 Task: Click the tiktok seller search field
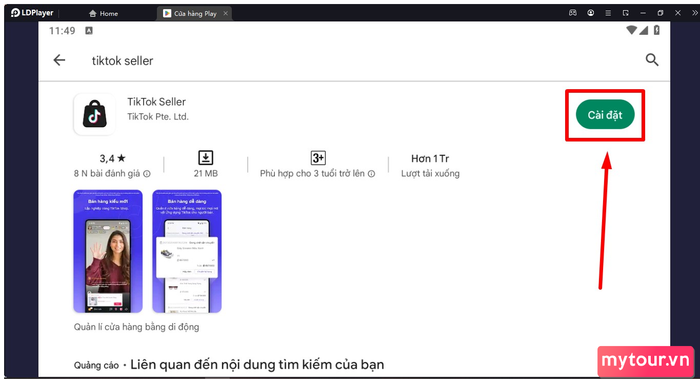(122, 61)
